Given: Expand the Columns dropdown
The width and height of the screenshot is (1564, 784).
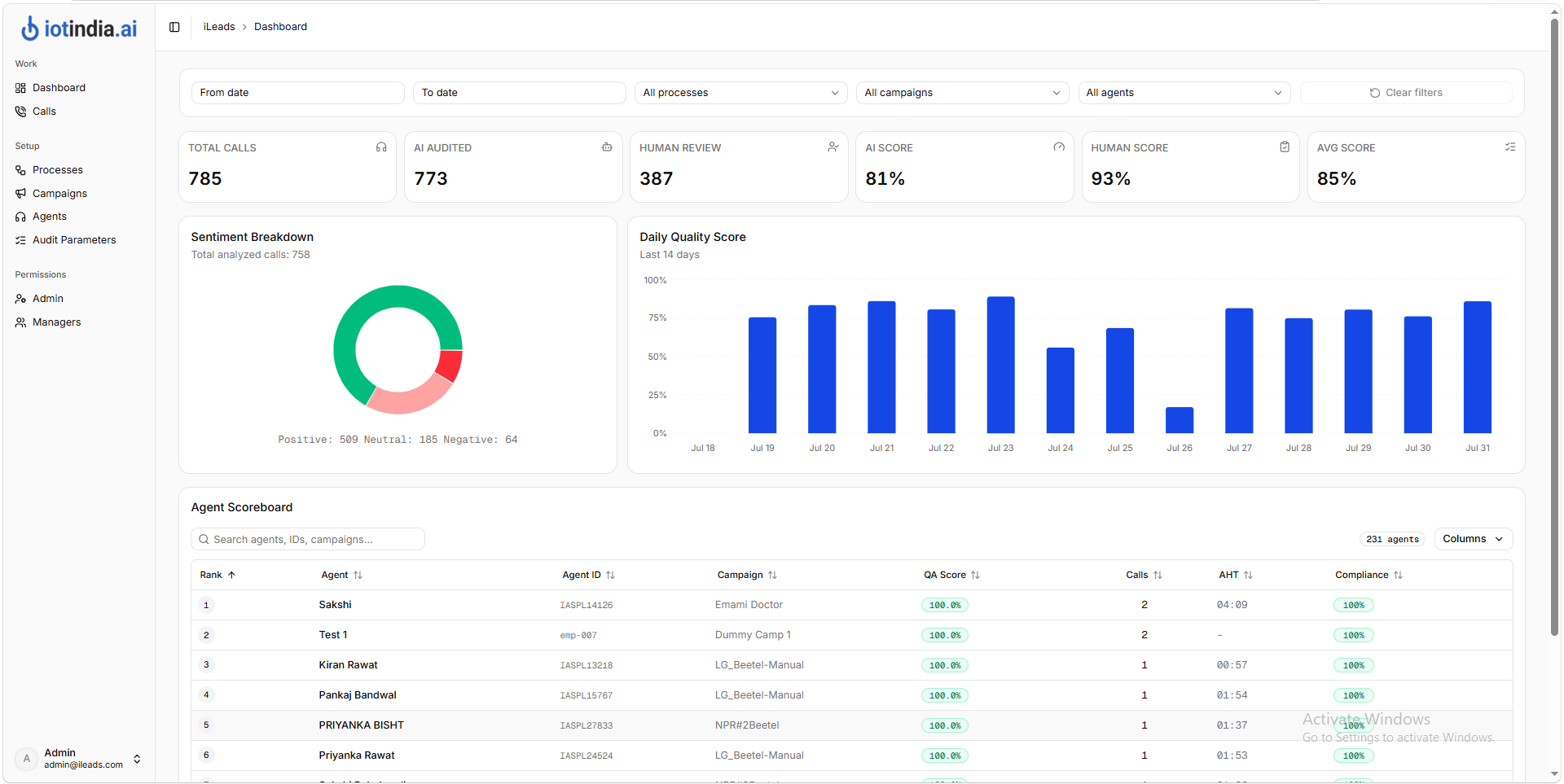Looking at the screenshot, I should [1473, 539].
